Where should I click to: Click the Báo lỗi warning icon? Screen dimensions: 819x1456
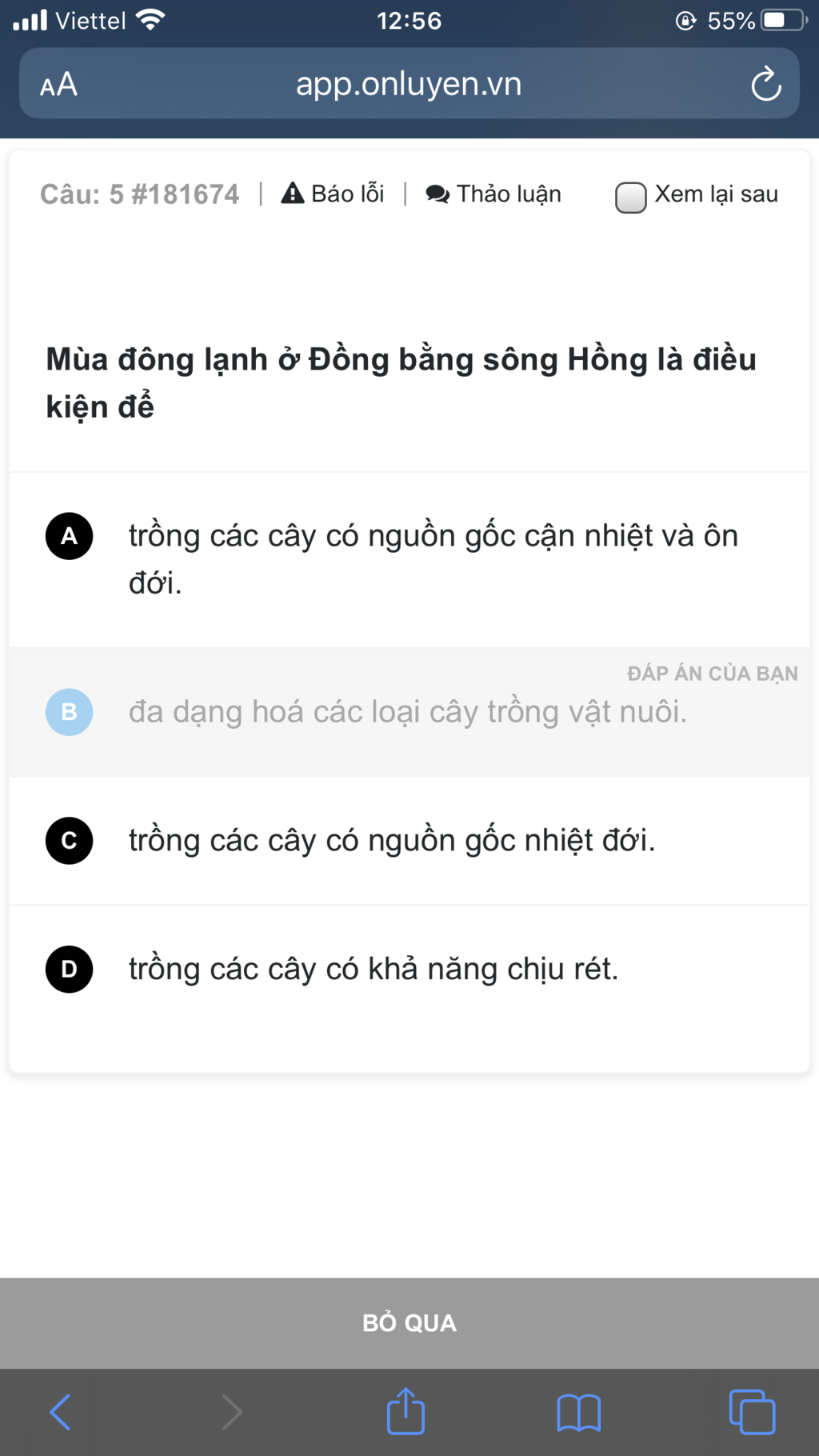293,193
